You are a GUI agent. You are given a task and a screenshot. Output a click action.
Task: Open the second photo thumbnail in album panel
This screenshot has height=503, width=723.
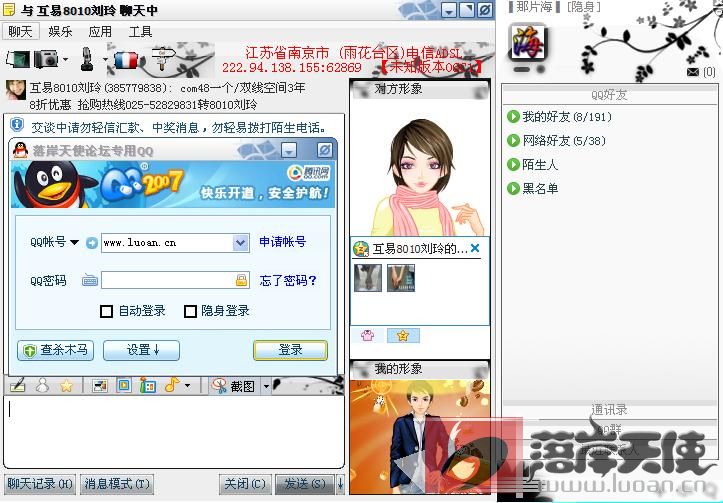401,278
